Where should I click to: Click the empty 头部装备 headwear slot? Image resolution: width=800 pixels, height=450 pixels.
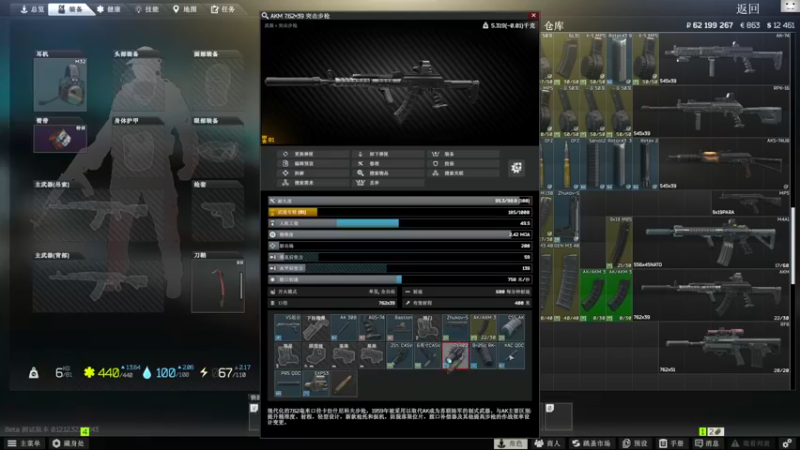coord(138,85)
